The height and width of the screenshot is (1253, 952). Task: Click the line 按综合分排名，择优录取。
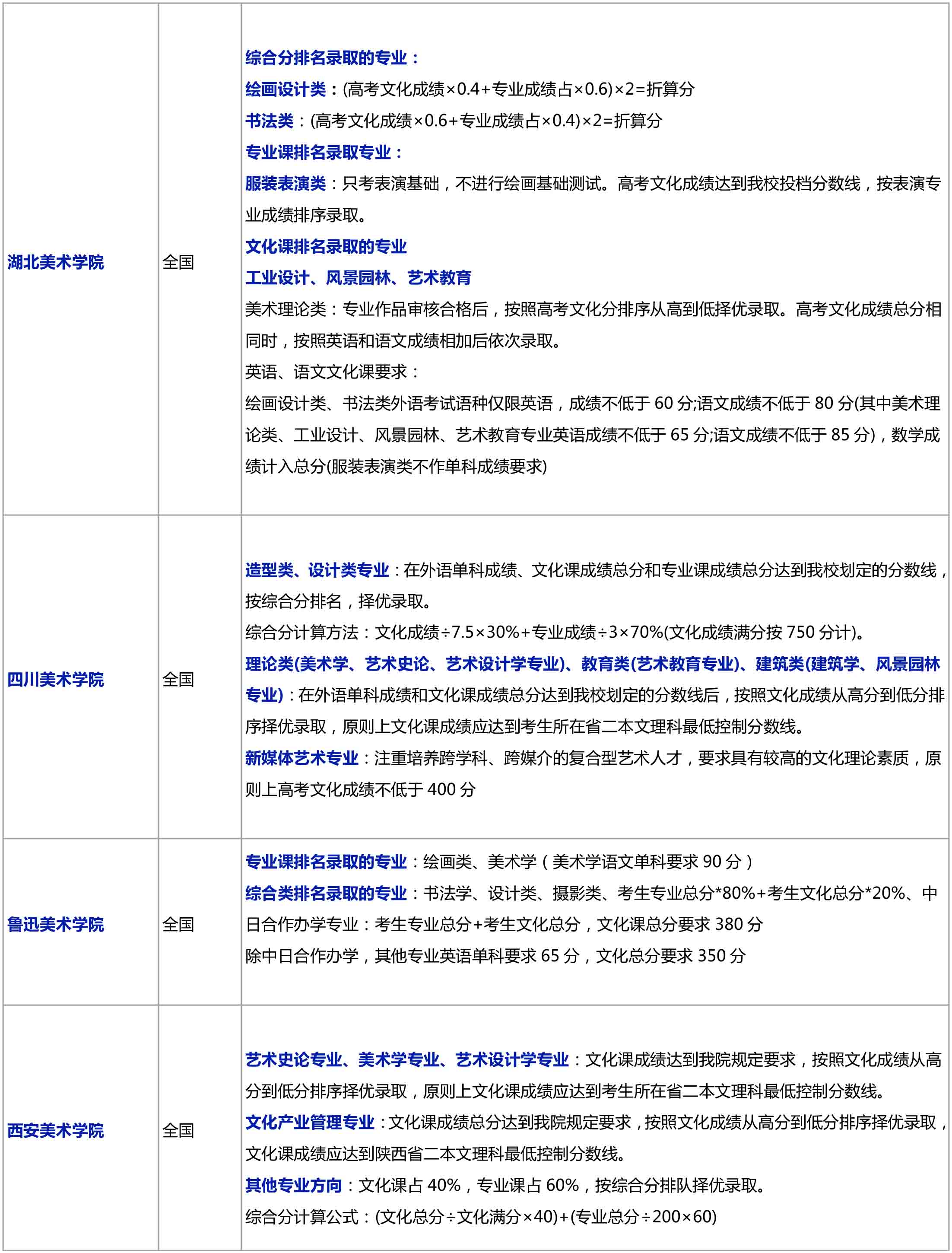338,601
